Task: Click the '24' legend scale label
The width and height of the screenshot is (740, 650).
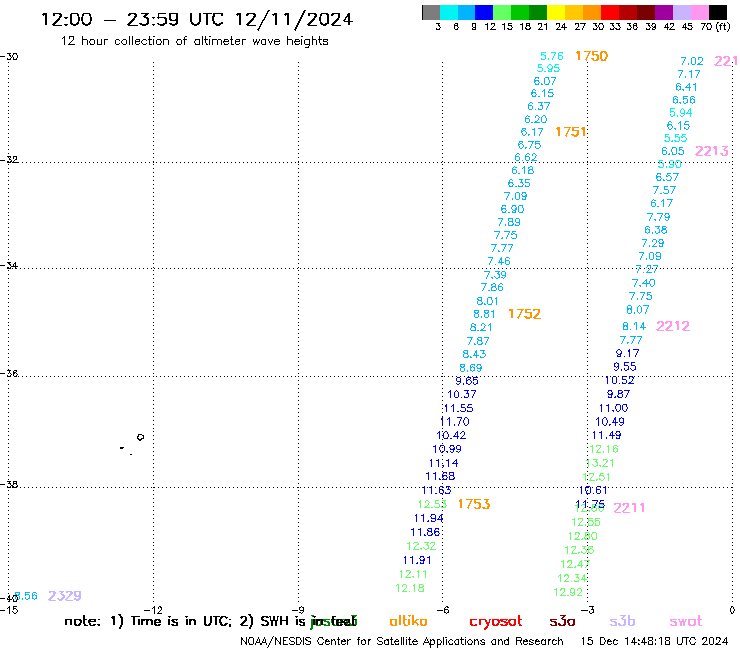Action: click(x=561, y=27)
